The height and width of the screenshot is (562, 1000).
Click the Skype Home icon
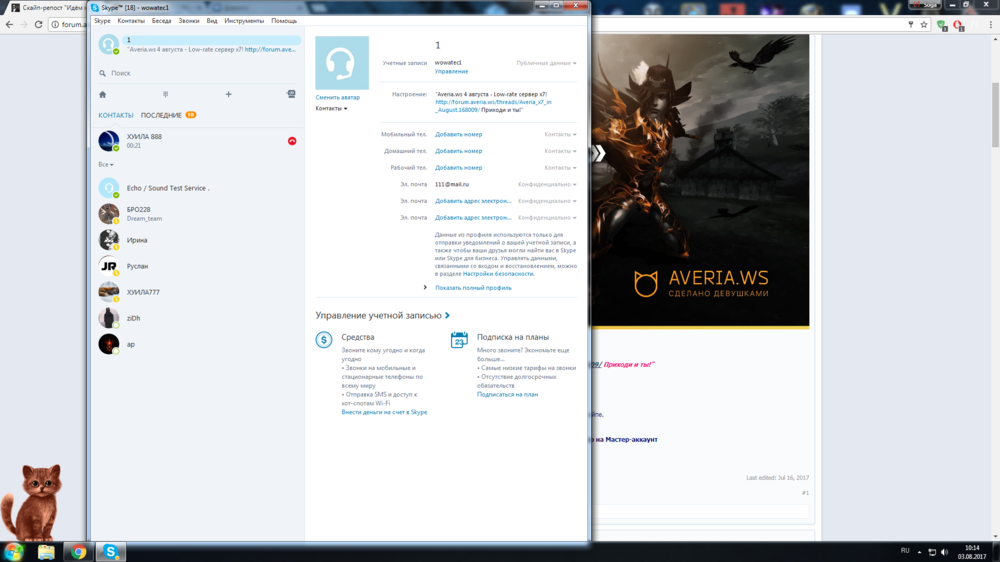[x=102, y=94]
